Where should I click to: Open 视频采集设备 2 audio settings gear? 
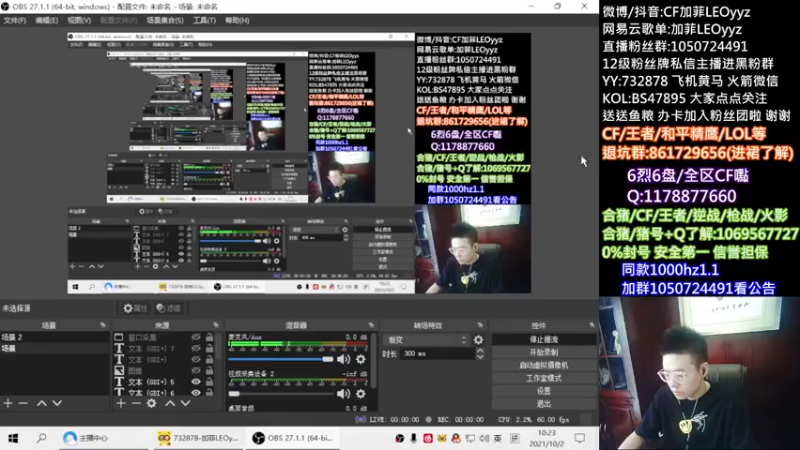361,394
